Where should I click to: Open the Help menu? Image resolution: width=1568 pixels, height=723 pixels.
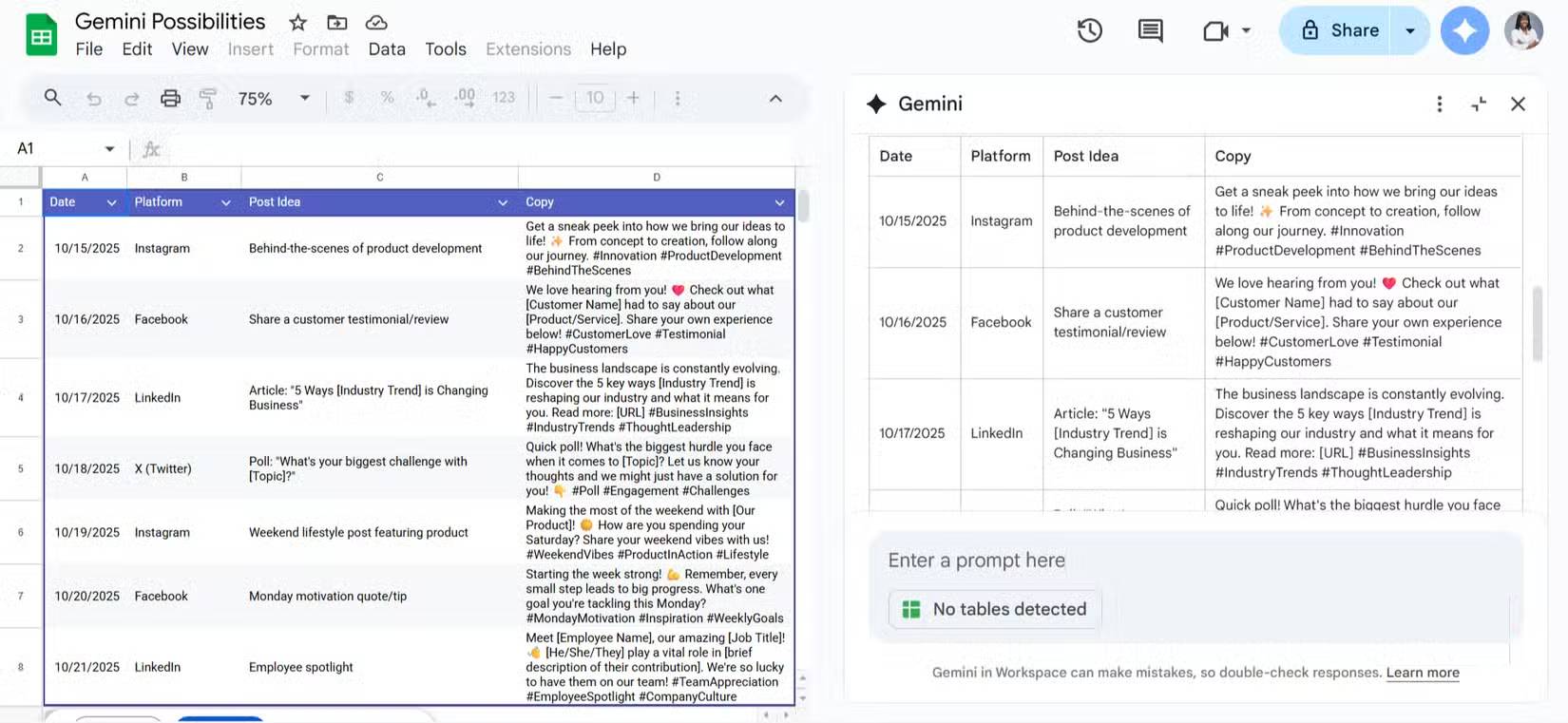(608, 49)
